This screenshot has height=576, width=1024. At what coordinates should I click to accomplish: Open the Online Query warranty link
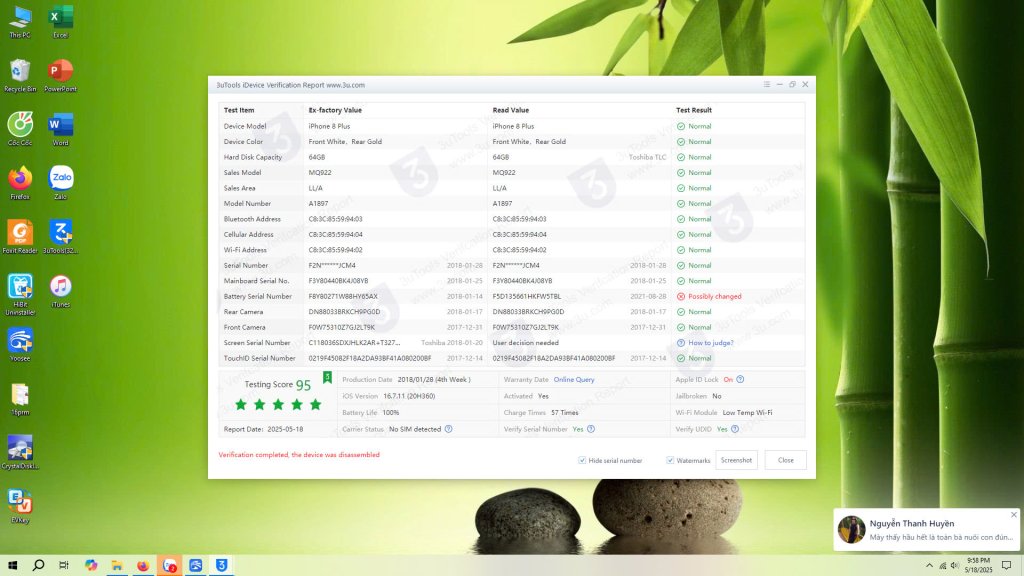coord(574,380)
